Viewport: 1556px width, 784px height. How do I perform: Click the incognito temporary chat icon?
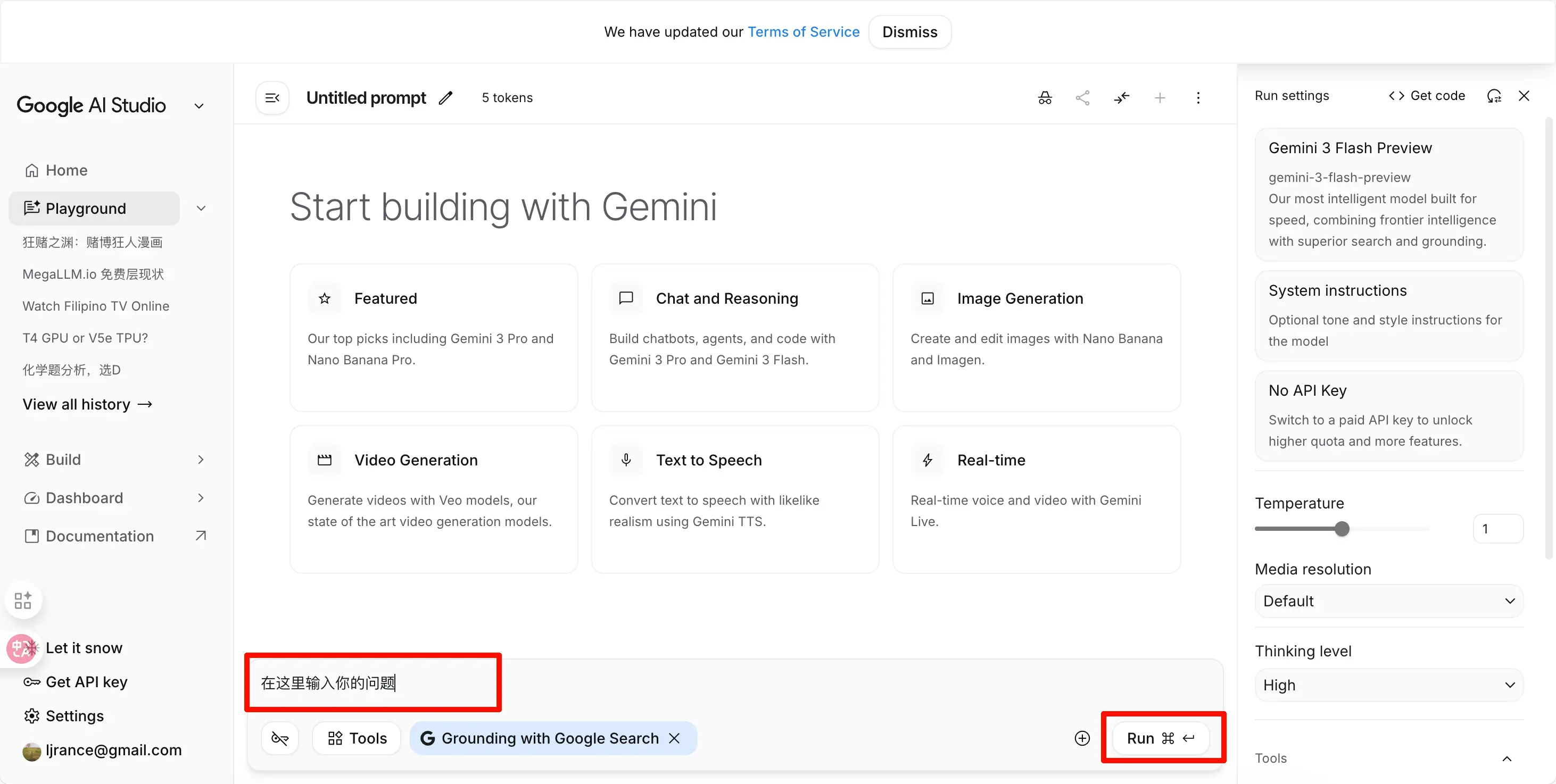1045,98
